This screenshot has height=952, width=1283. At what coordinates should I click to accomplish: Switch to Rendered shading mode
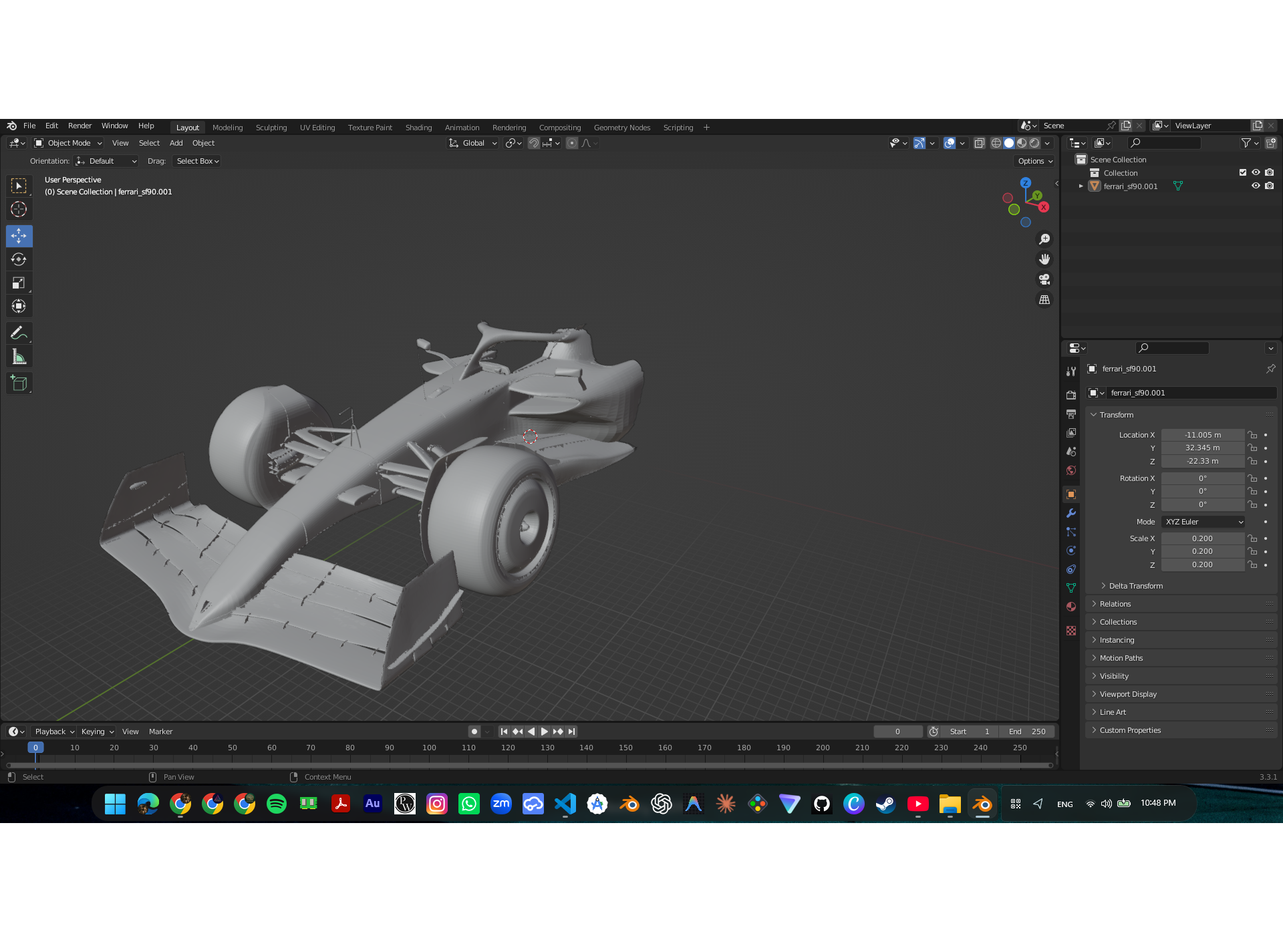1034,143
